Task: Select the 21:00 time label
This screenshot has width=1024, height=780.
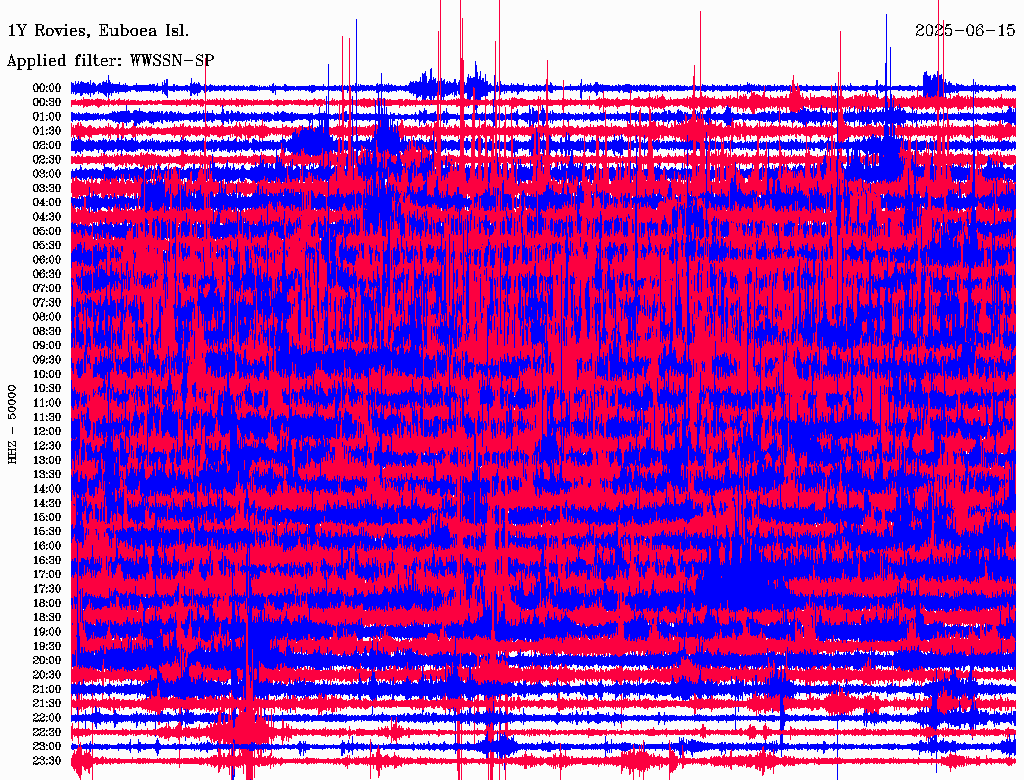Action: click(x=47, y=689)
